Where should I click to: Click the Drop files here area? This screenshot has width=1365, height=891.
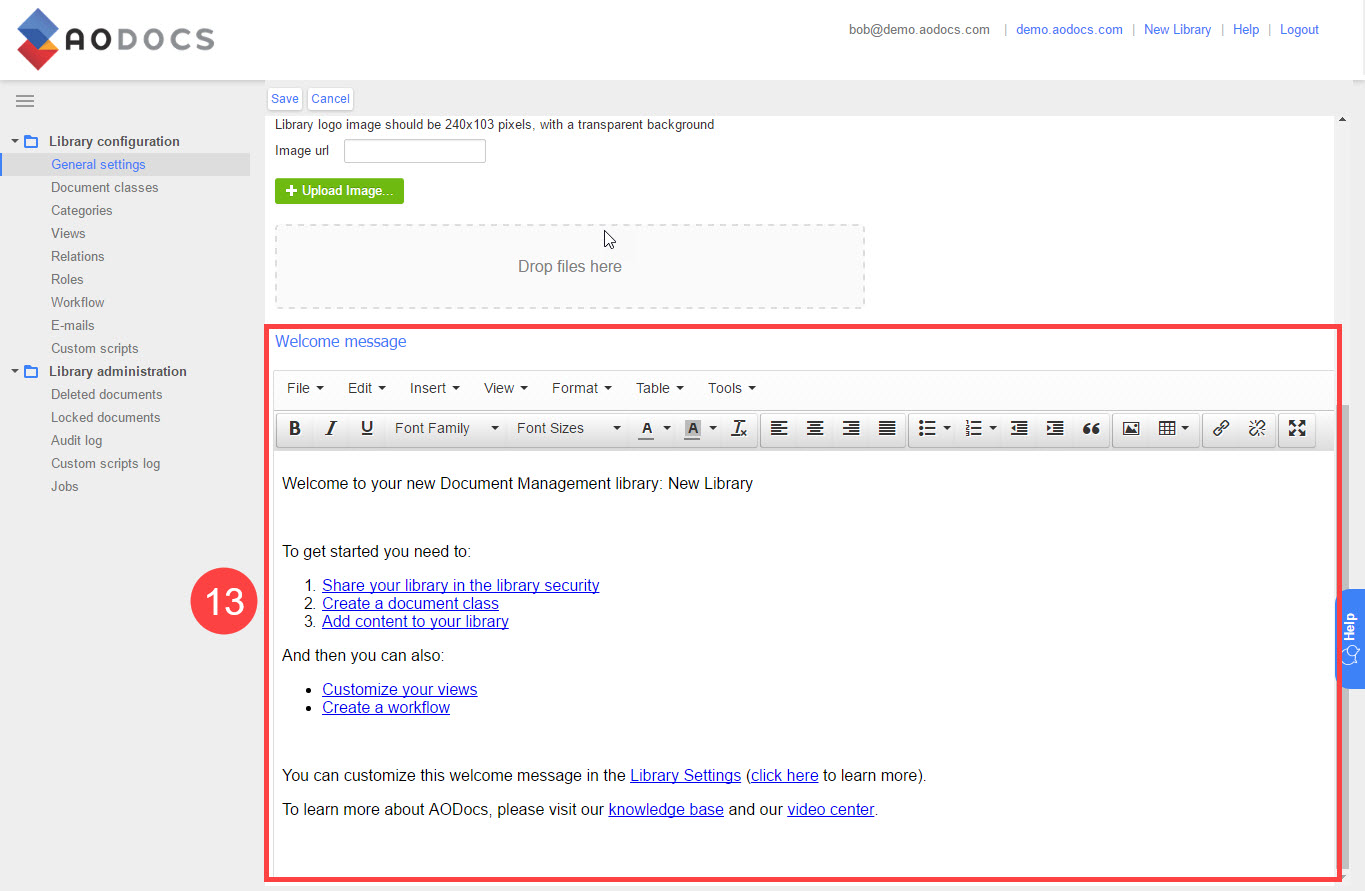[570, 266]
